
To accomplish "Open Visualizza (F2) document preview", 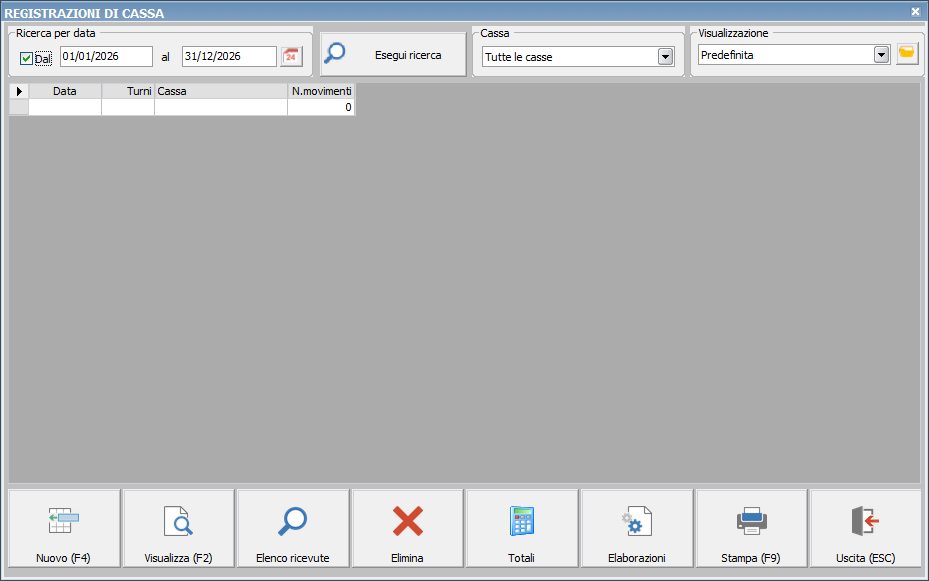I will coord(178,521).
